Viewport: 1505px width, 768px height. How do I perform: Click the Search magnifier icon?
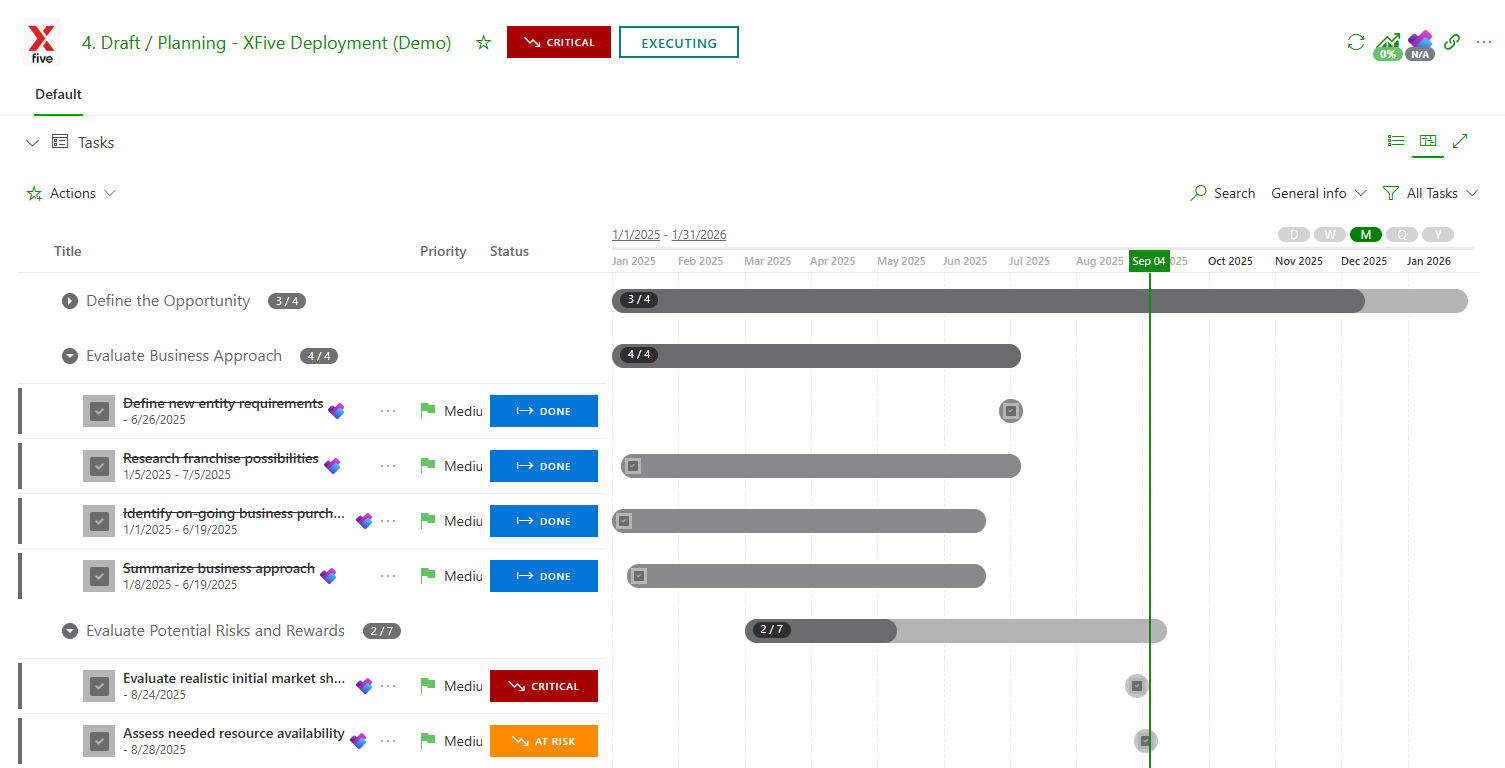tap(1199, 193)
